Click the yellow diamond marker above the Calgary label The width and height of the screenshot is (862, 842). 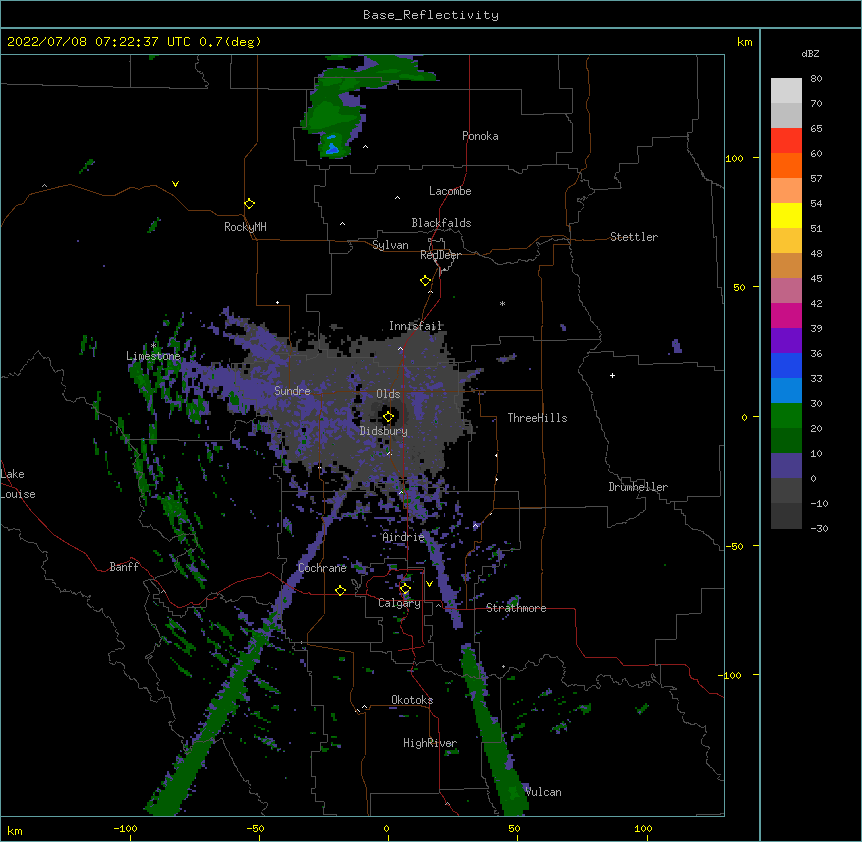pyautogui.click(x=405, y=589)
